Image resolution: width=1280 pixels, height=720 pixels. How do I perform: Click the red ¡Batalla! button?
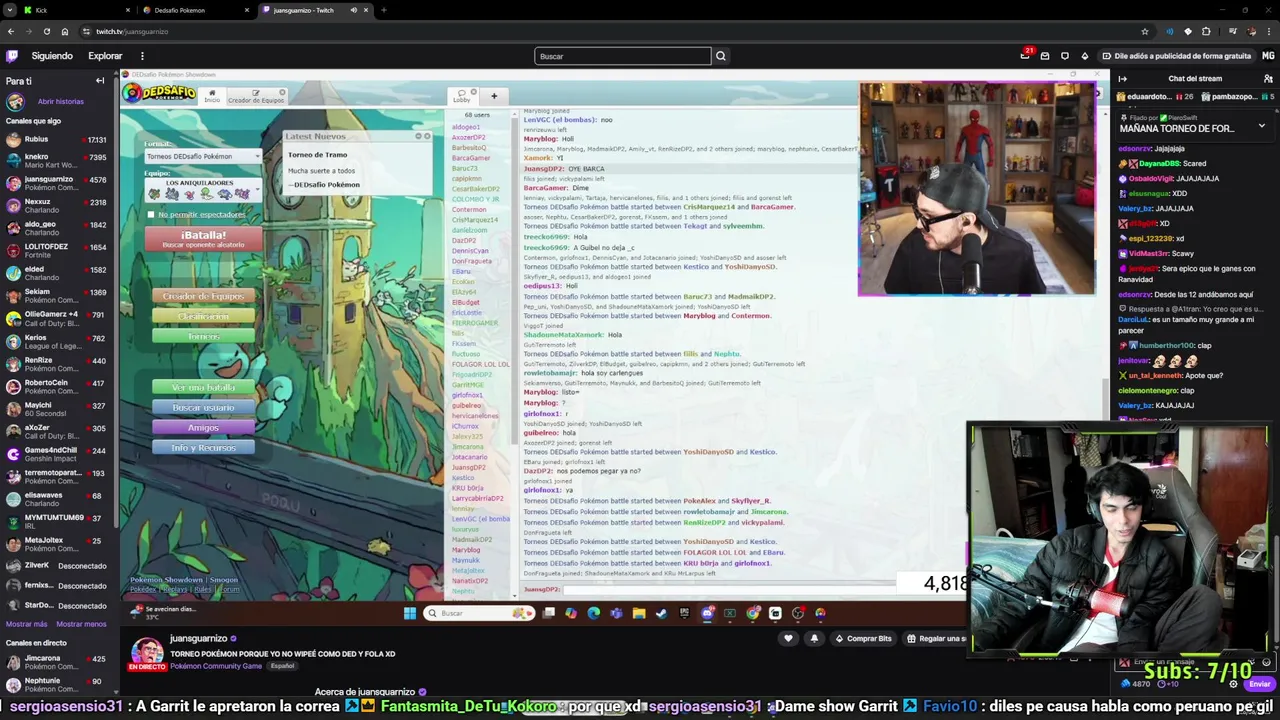click(203, 239)
